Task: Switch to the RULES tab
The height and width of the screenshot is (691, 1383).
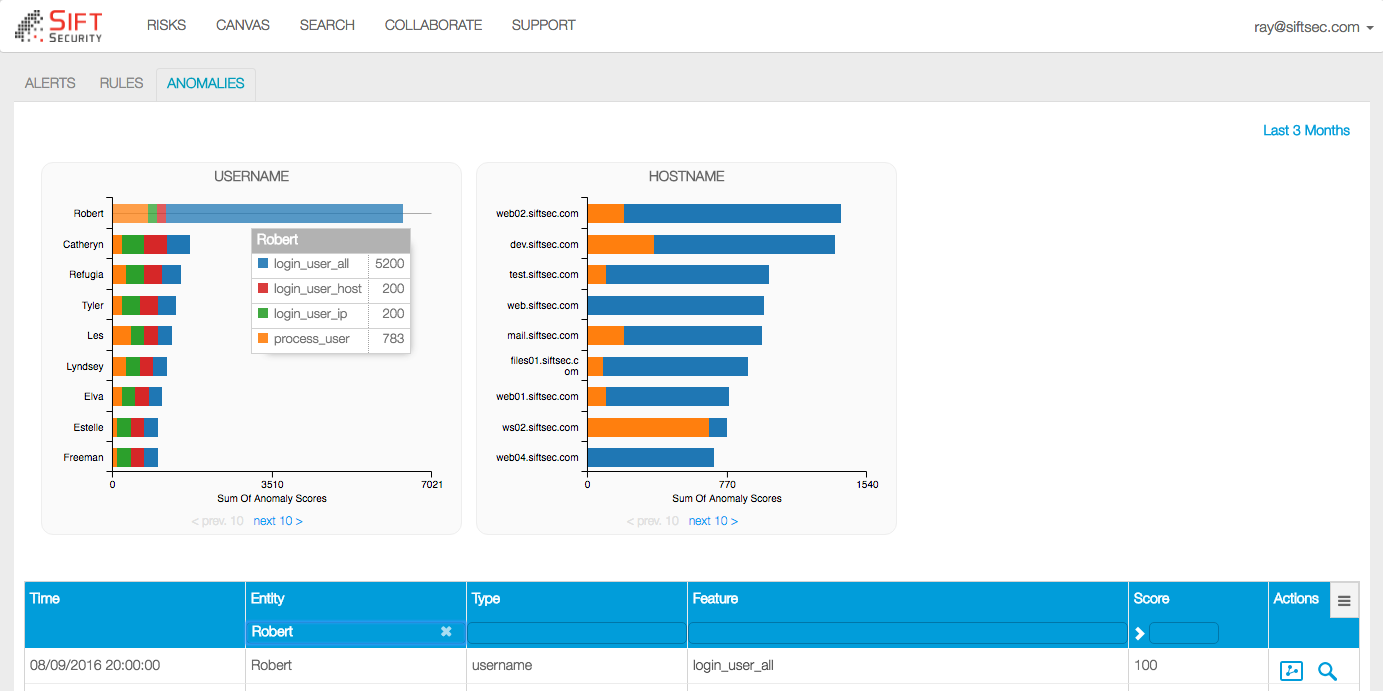Action: (x=121, y=83)
